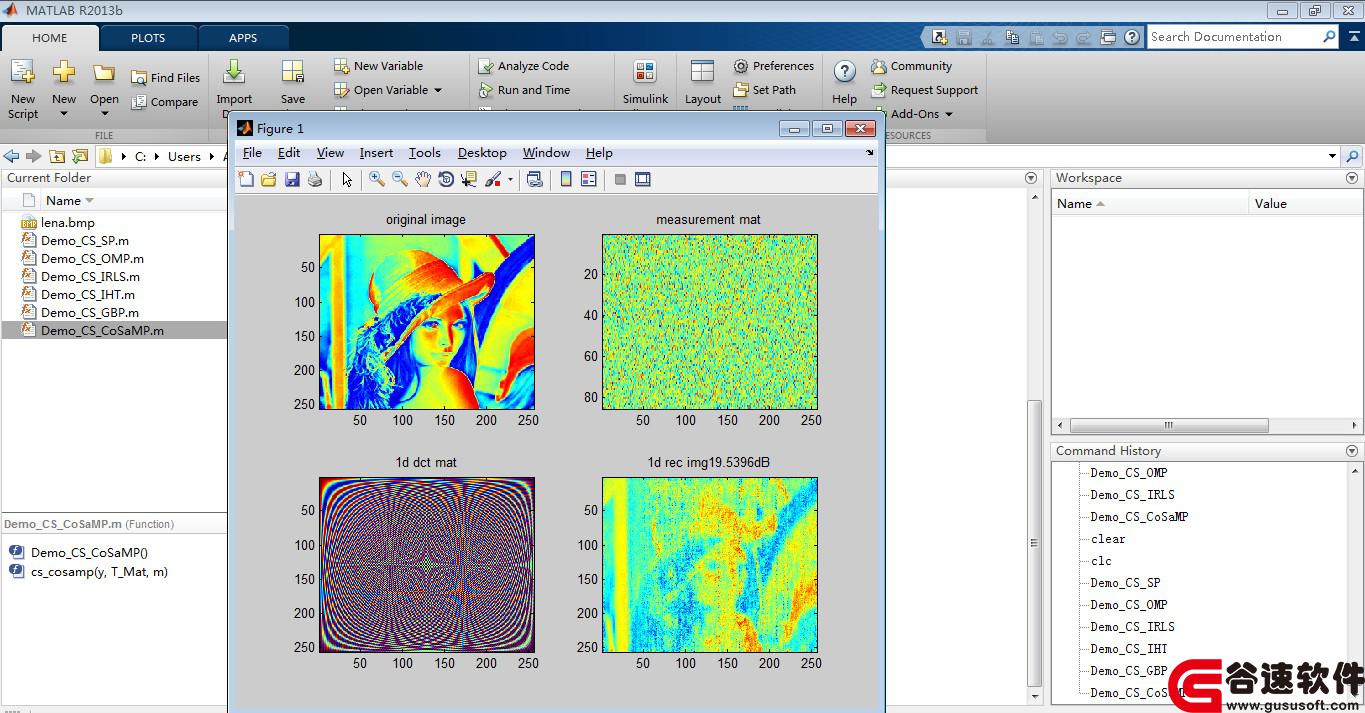The width and height of the screenshot is (1365, 713).
Task: Insert a colorbar via toolbar icon
Action: pos(566,179)
